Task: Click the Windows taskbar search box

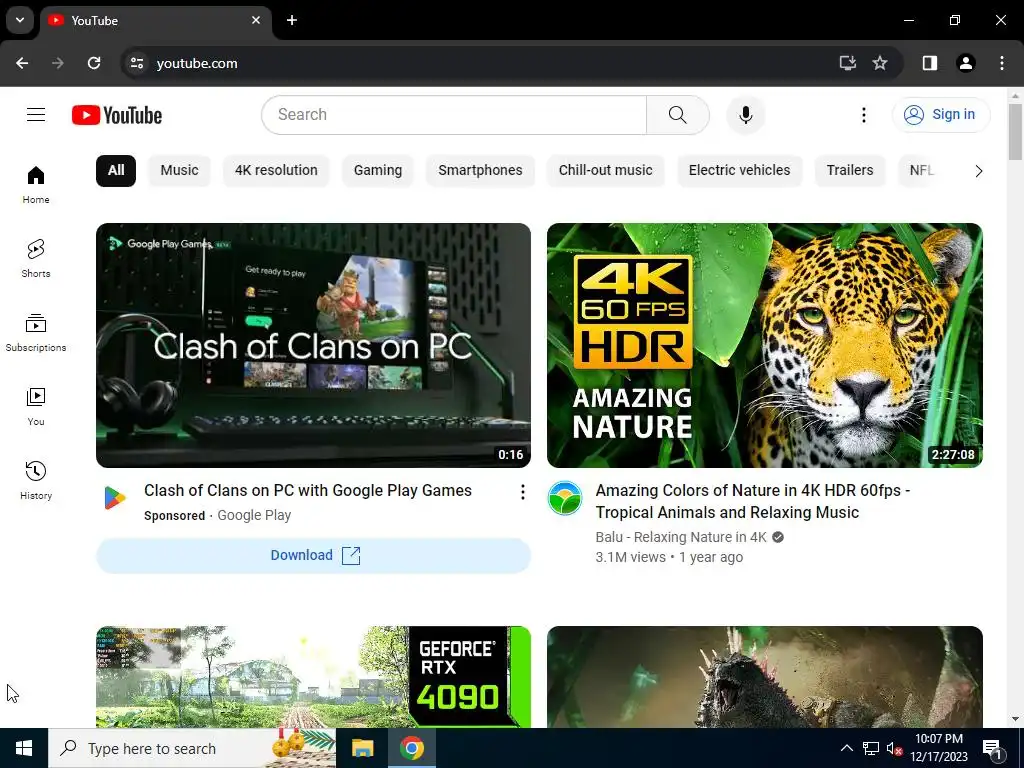Action: (192, 748)
